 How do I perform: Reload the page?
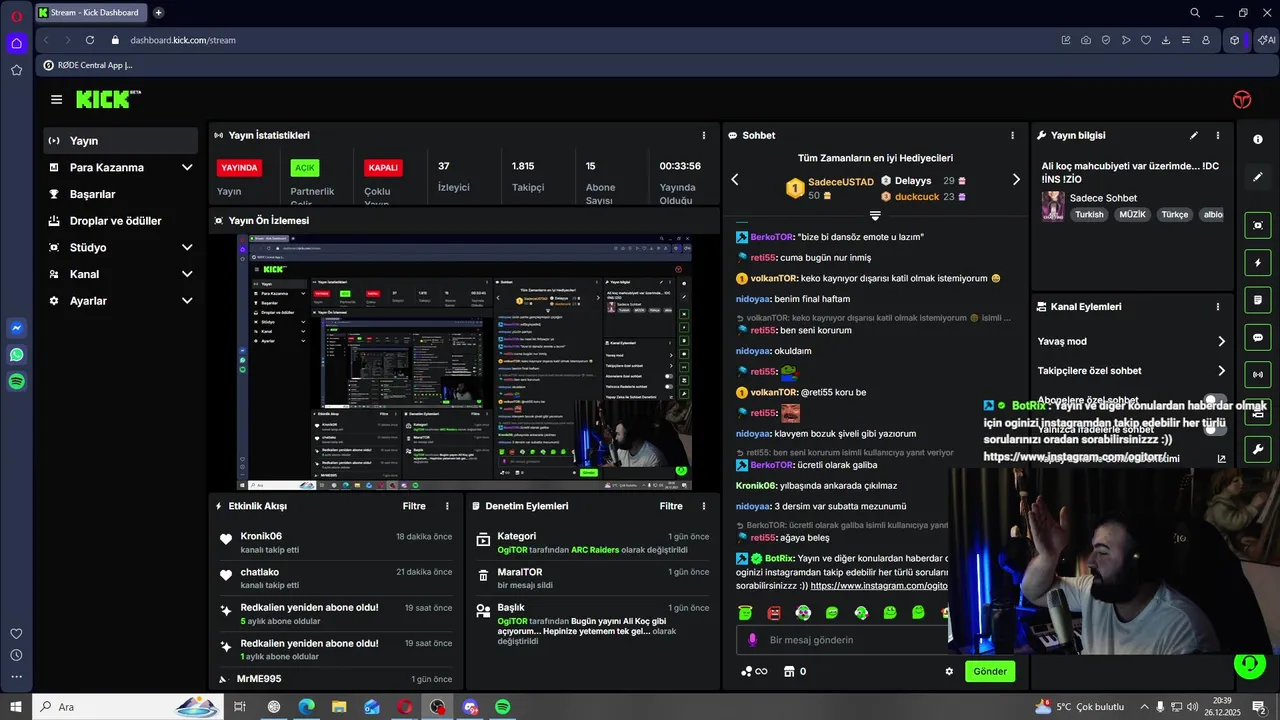(x=90, y=40)
